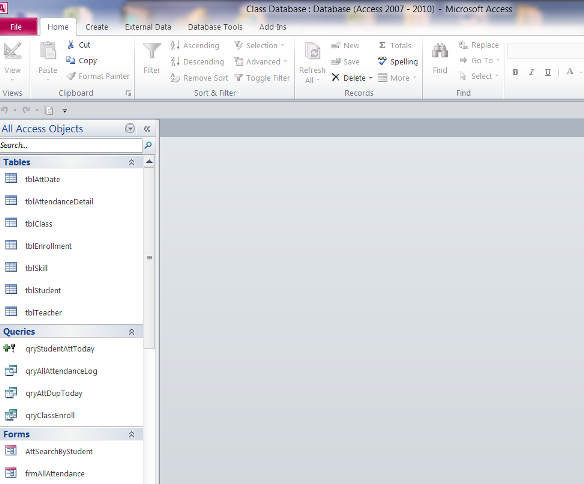The width and height of the screenshot is (584, 484).
Task: Select the Cut scissors icon
Action: [71, 45]
